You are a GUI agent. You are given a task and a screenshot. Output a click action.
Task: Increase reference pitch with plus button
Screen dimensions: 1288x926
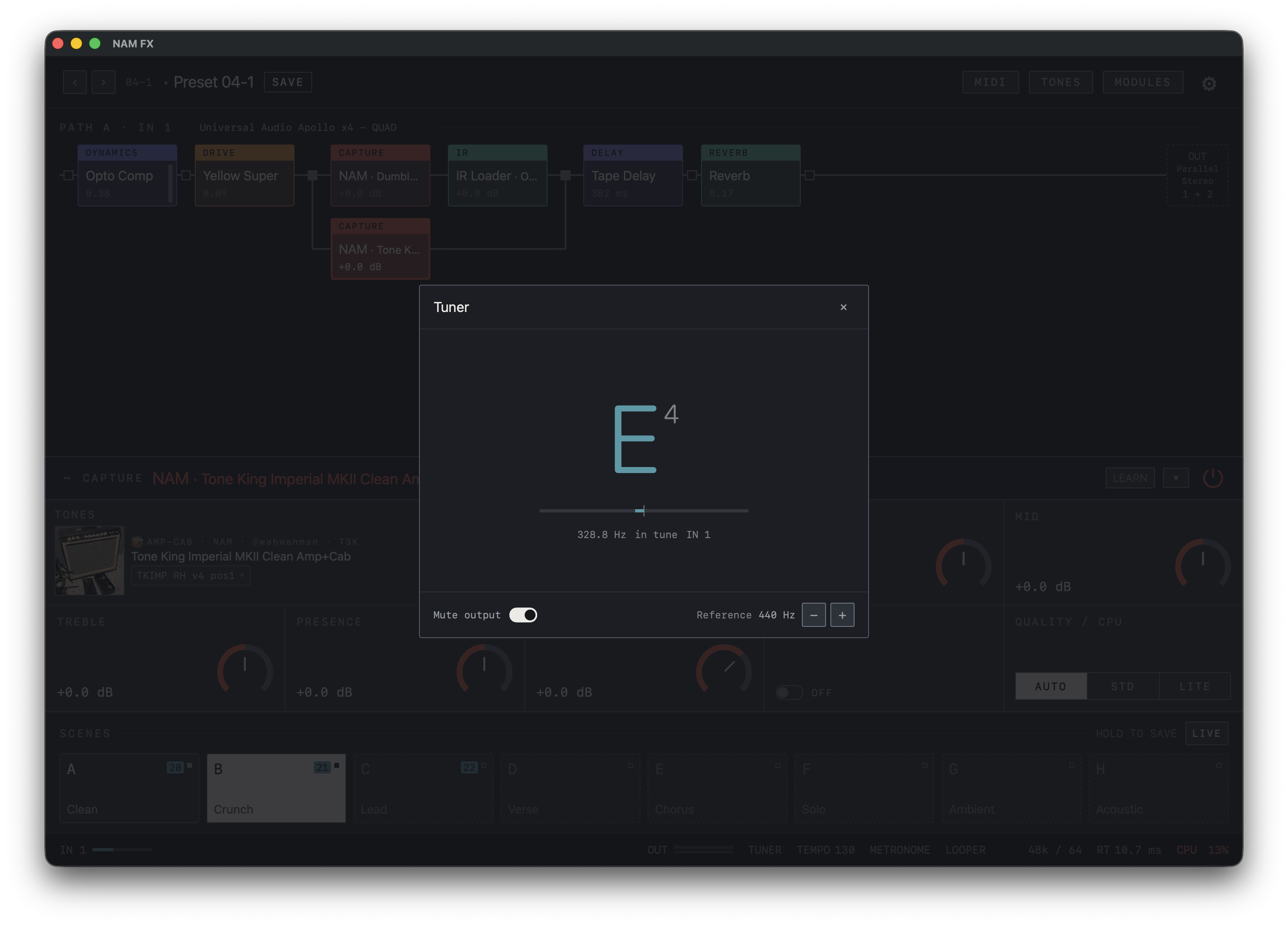coord(842,615)
